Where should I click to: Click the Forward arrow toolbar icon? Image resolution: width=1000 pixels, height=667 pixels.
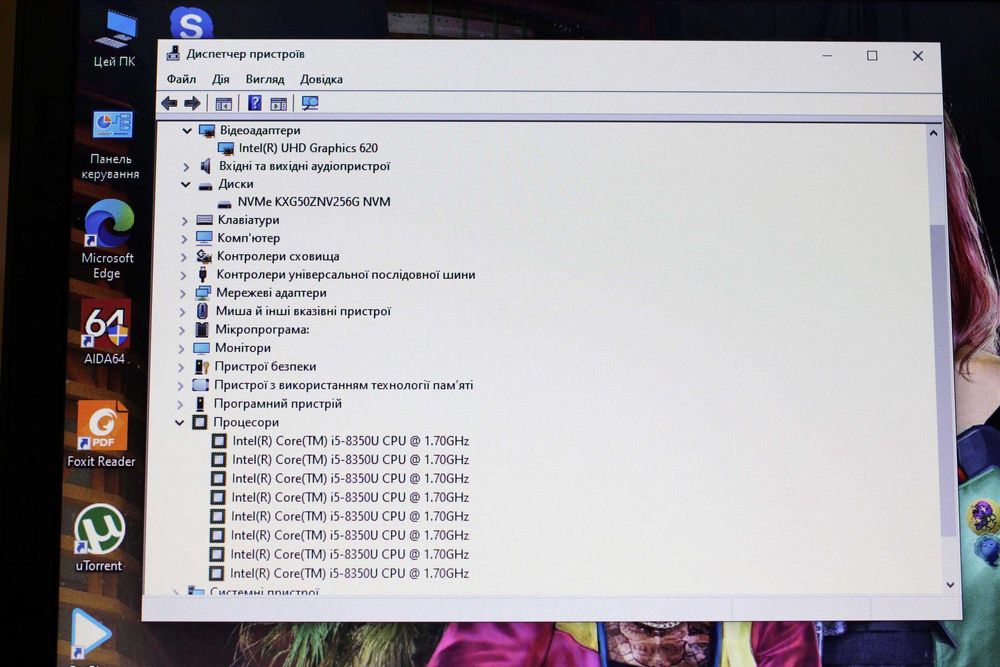tap(192, 103)
